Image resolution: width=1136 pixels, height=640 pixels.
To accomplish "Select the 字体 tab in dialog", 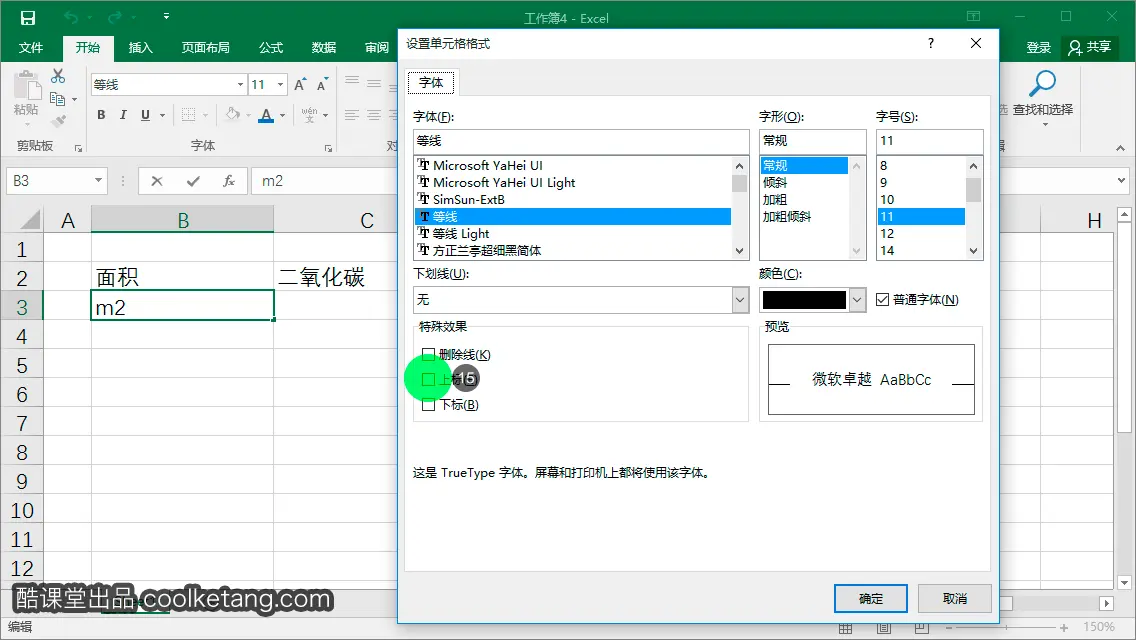I will (431, 83).
